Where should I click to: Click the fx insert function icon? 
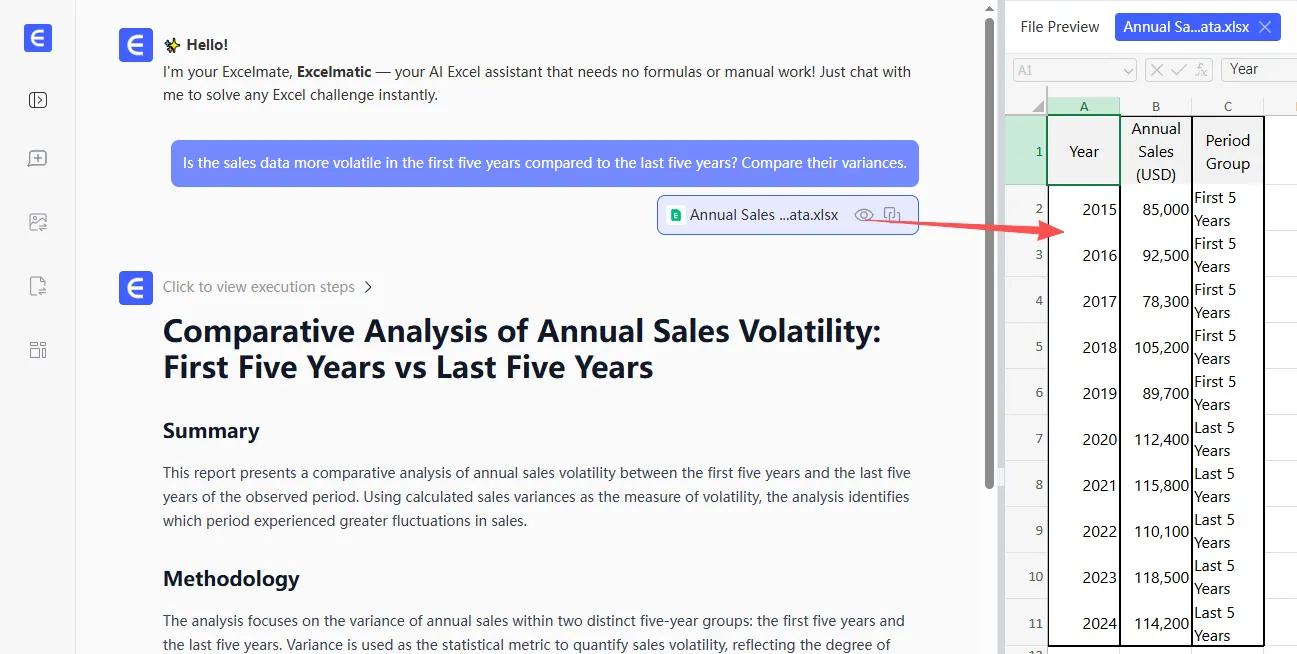(x=1200, y=69)
